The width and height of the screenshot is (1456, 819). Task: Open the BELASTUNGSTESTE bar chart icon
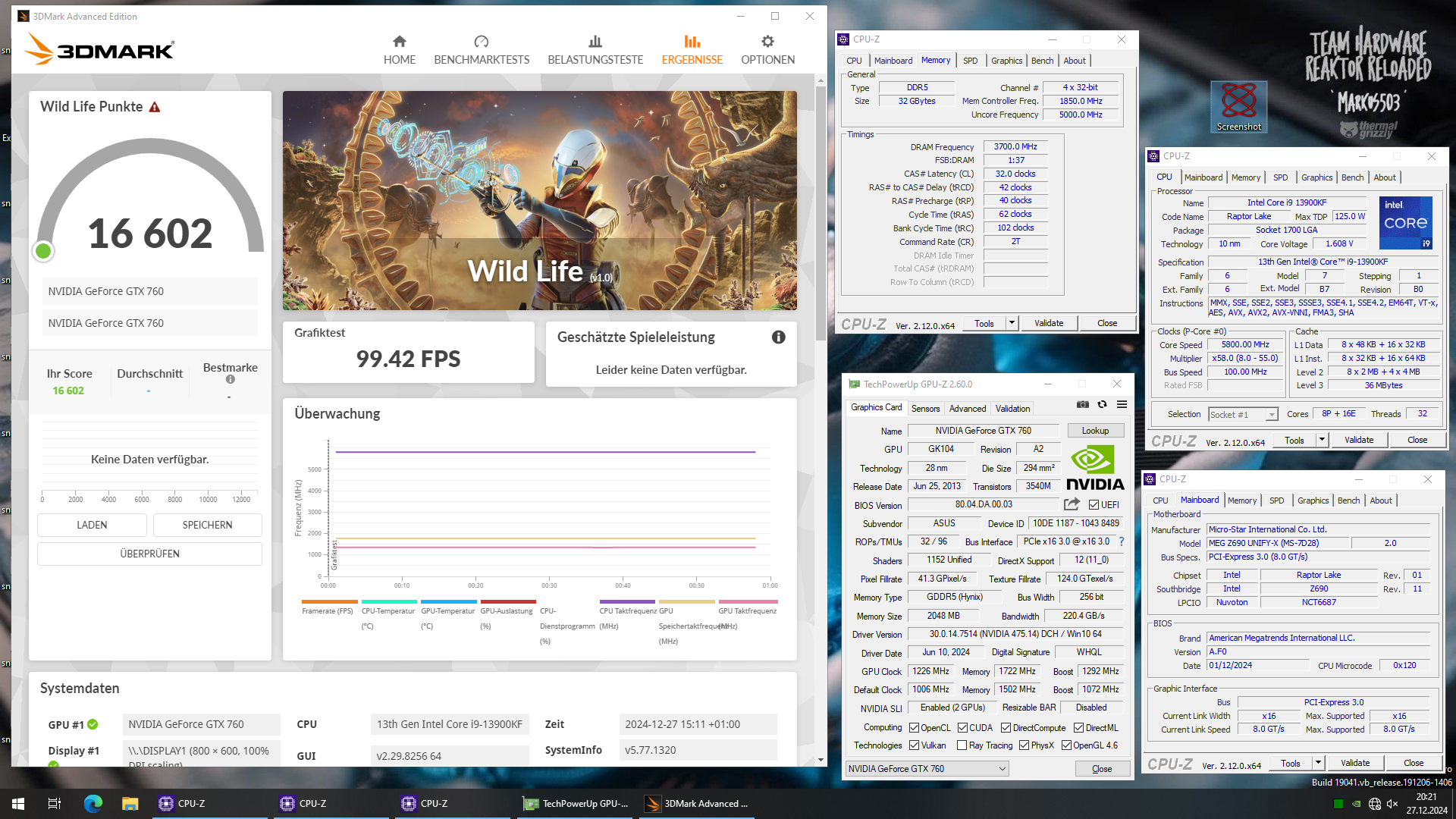pyautogui.click(x=595, y=41)
